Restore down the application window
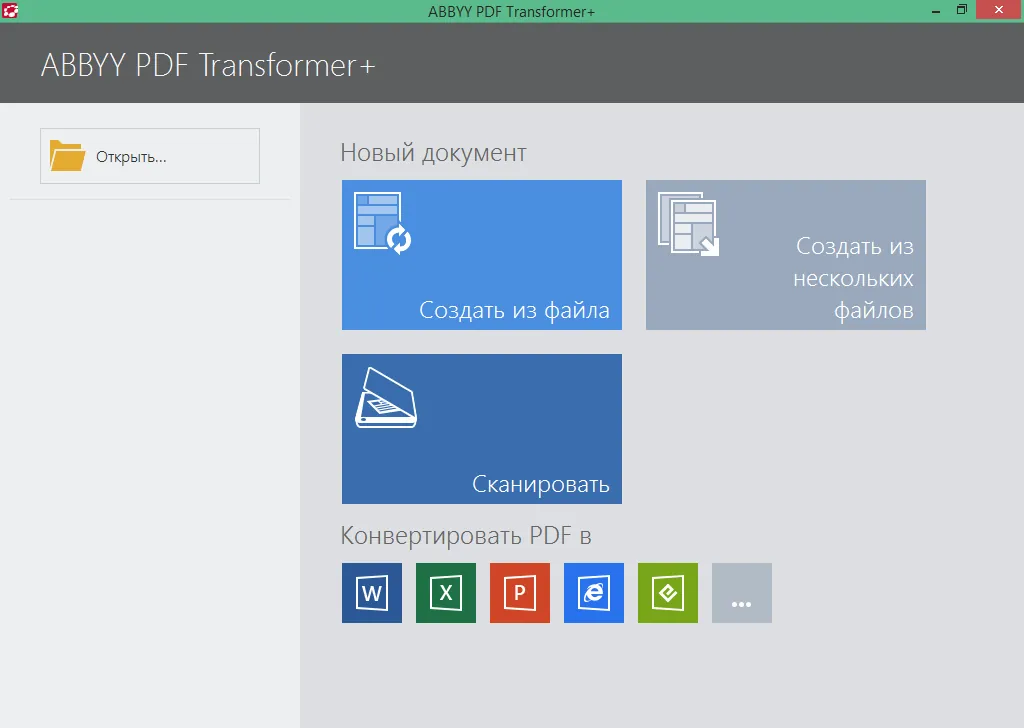 coord(961,10)
